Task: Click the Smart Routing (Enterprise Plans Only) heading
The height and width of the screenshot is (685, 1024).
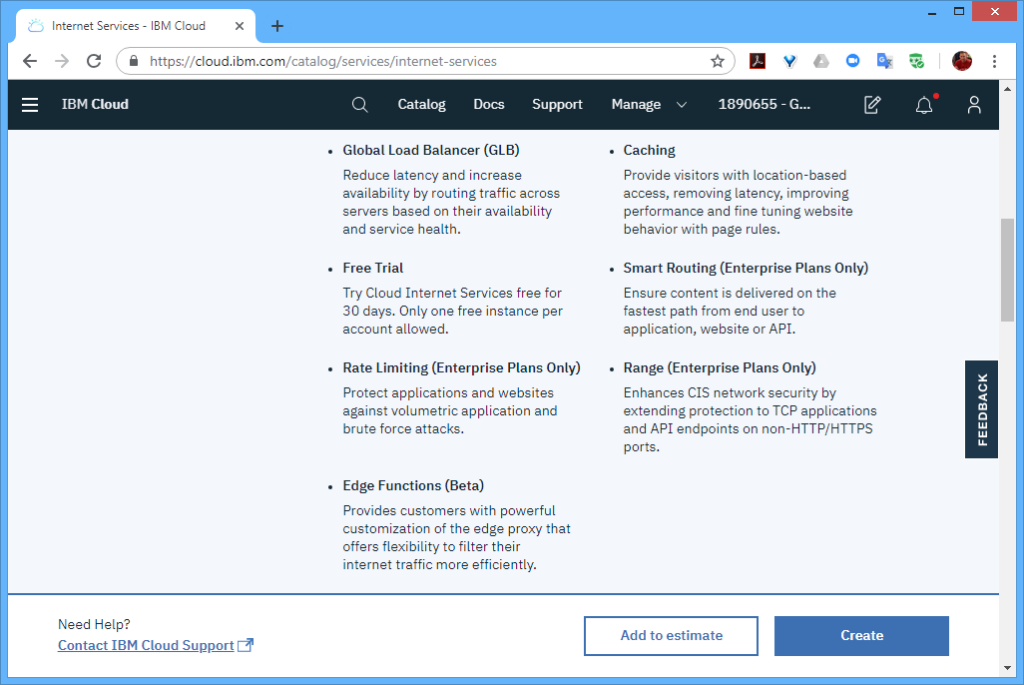Action: click(x=746, y=268)
